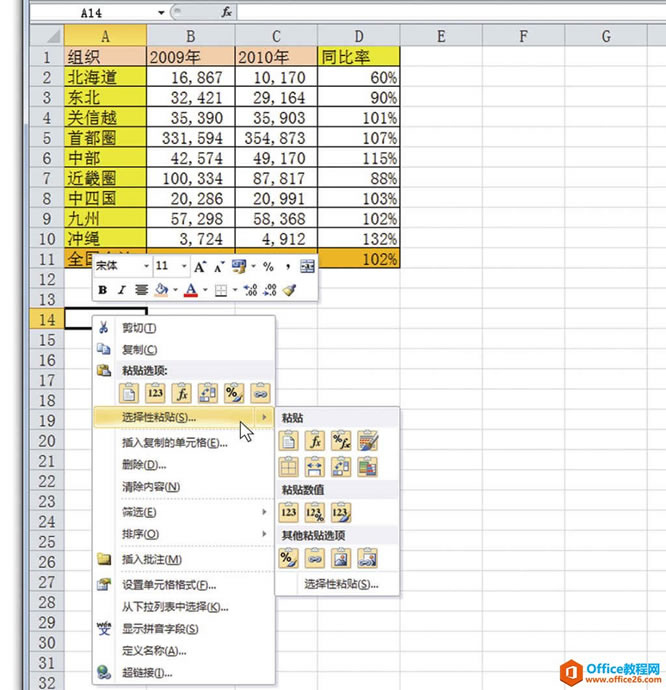
Task: Select Formulas fx icon in paste submenu
Action: [x=315, y=441]
